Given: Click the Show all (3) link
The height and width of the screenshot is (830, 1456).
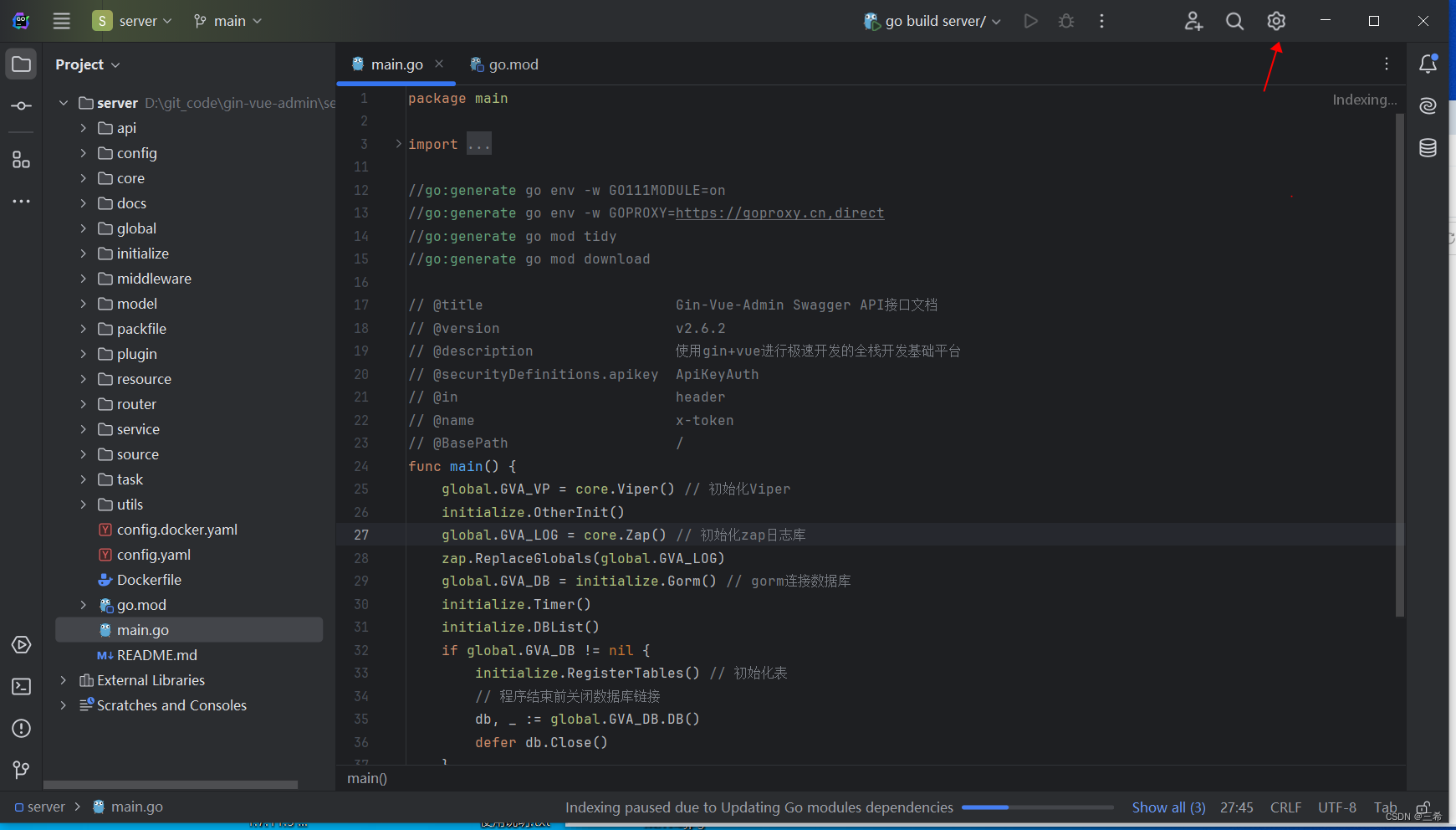Looking at the screenshot, I should [x=1168, y=807].
